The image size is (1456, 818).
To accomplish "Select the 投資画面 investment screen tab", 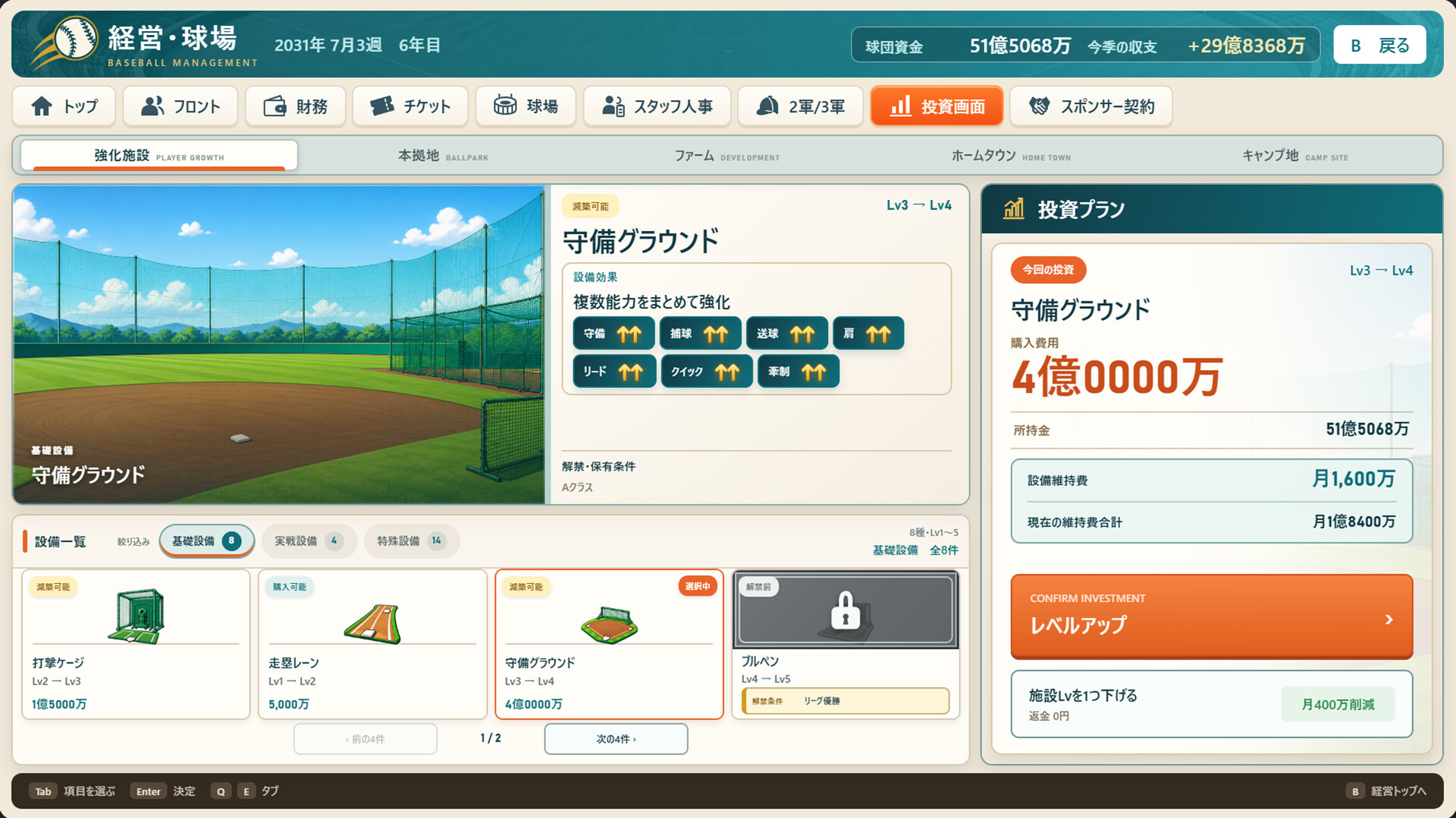I will click(x=937, y=106).
